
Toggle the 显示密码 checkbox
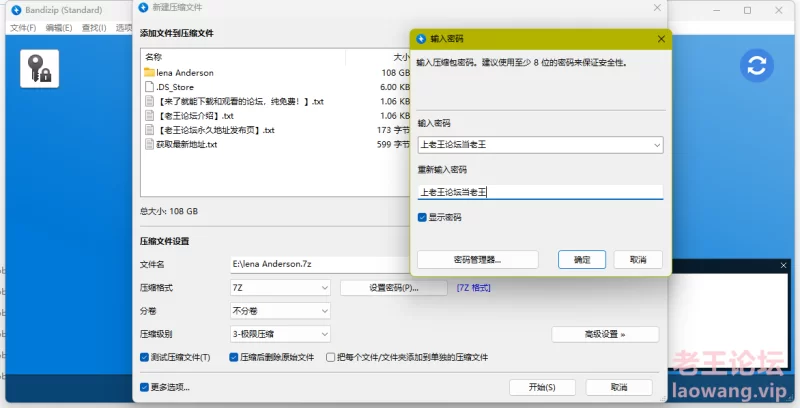coord(422,217)
